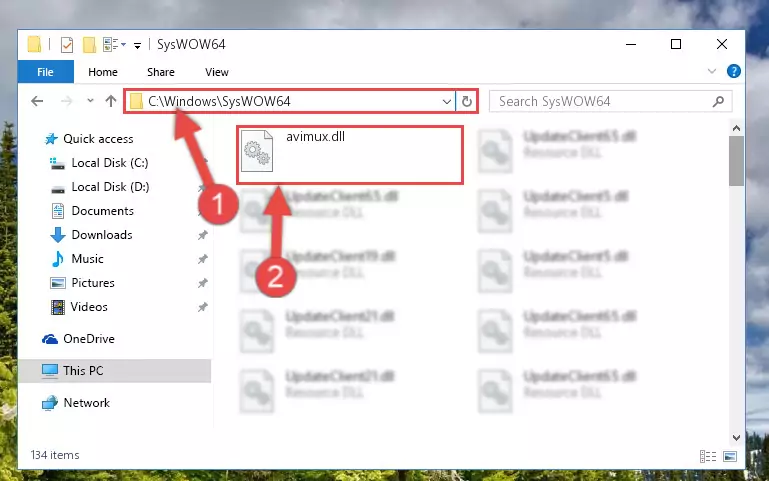Click the Search SysWOW64 box
Screen dimensions: 769x481
tap(611, 101)
